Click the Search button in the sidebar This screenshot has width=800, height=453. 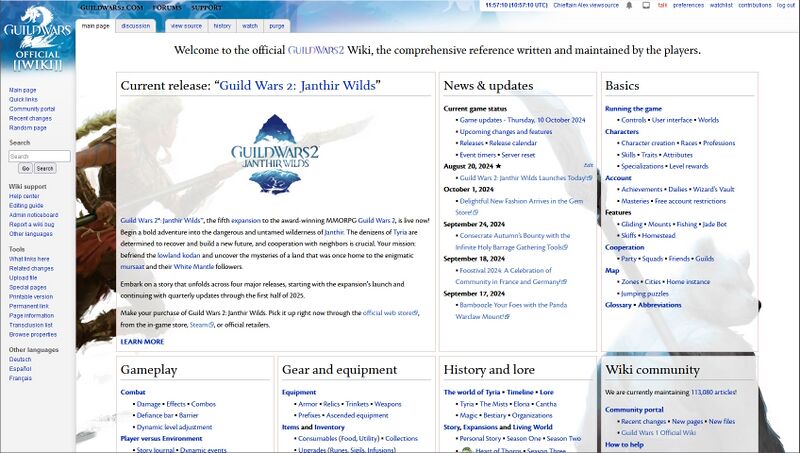[x=45, y=168]
